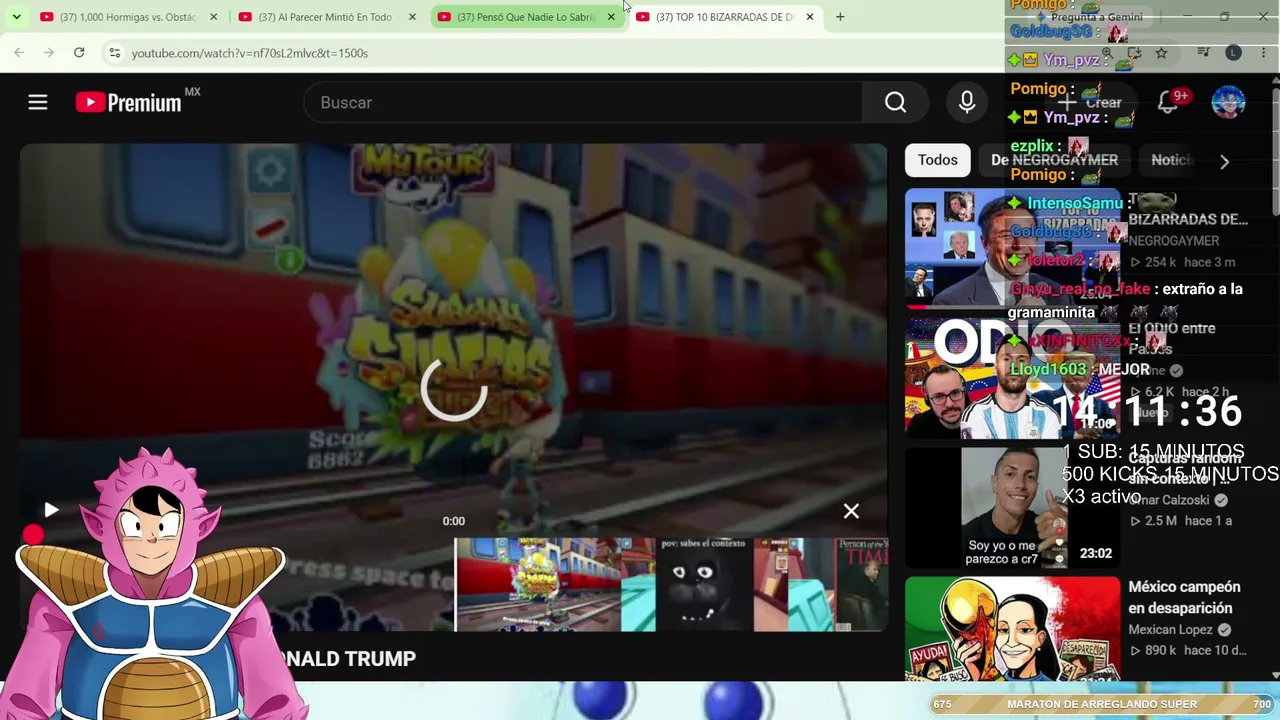1280x720 pixels.
Task: Bookmark this page with the star
Action: tap(1161, 53)
